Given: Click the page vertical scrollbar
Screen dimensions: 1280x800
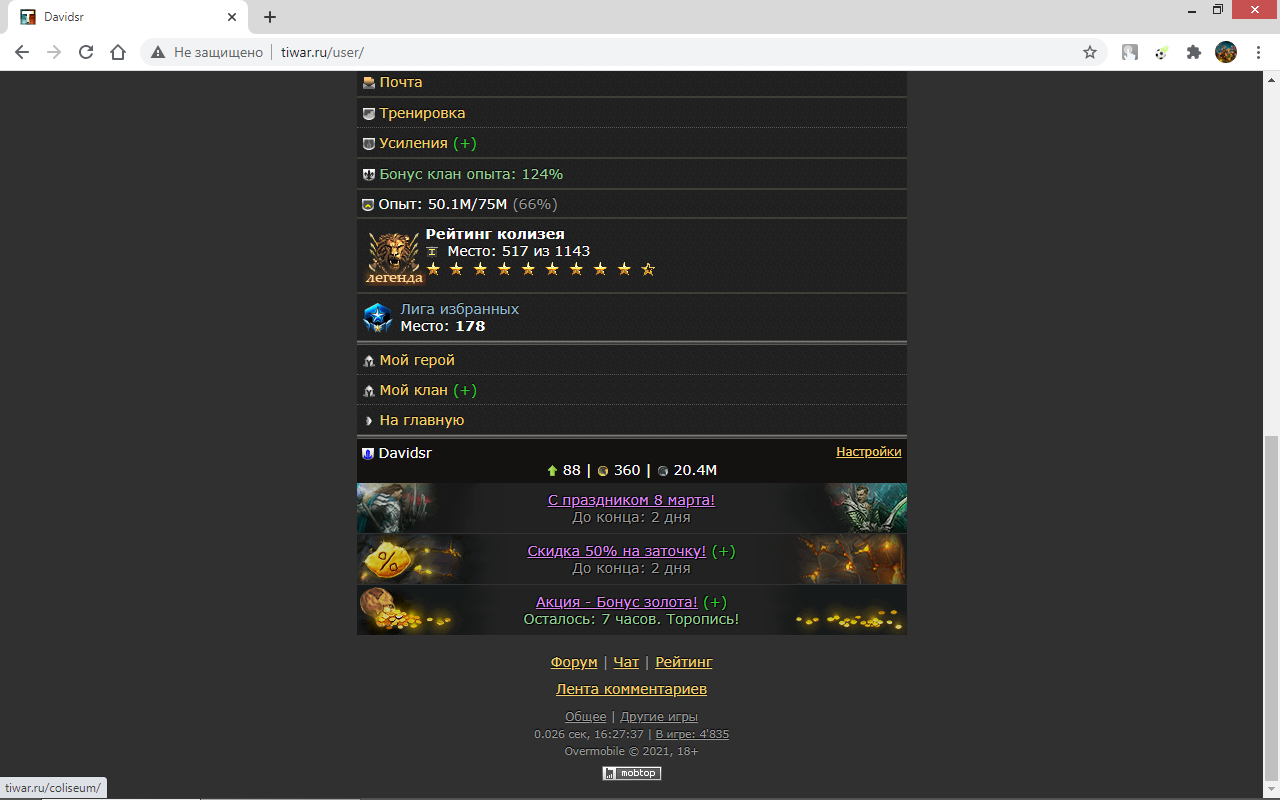Looking at the screenshot, I should click(1270, 600).
